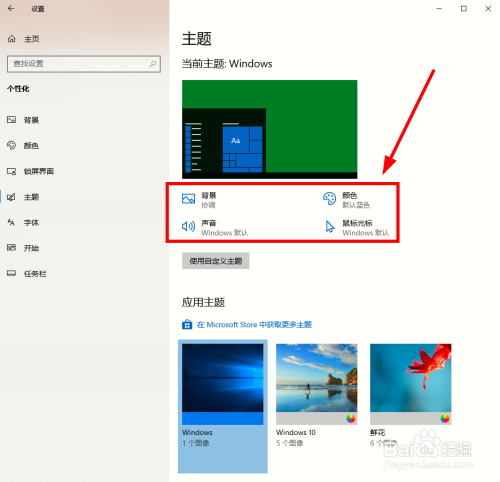Open 任务栏 in the sidebar

click(x=27, y=274)
